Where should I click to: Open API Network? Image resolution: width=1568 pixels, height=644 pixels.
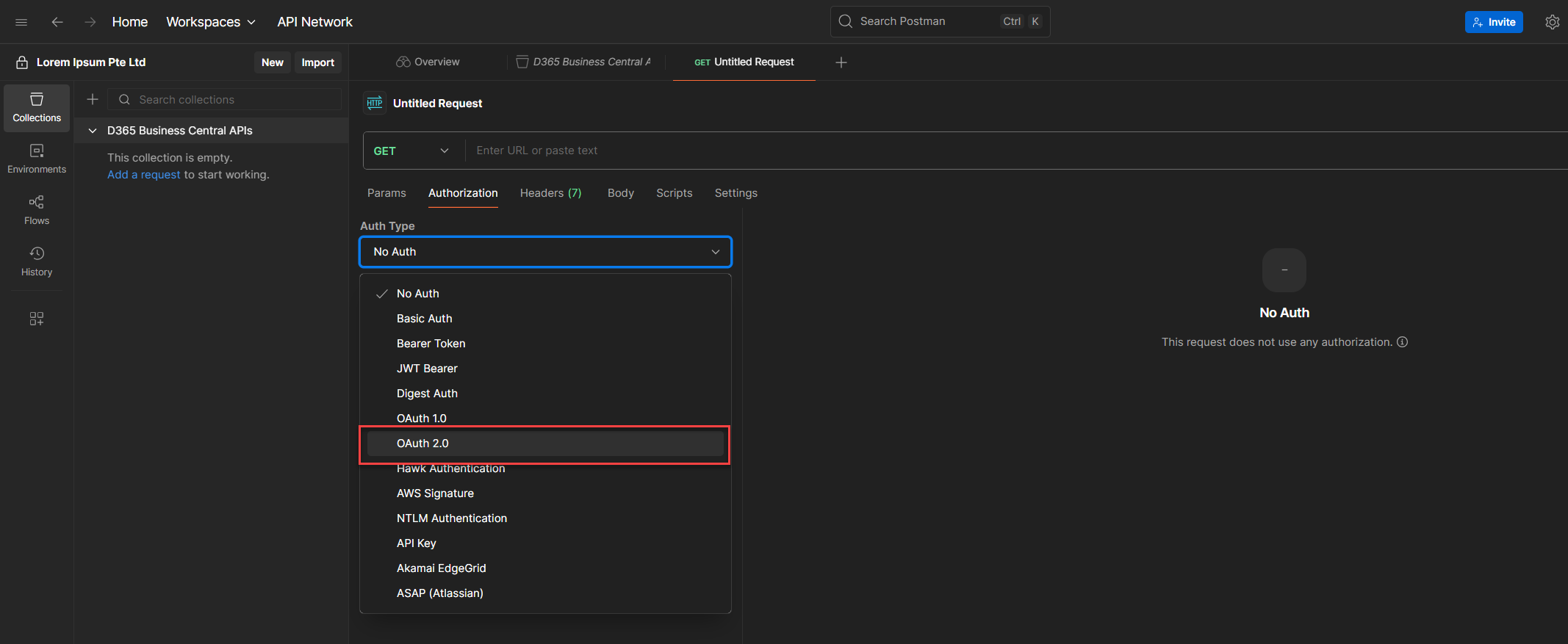314,22
